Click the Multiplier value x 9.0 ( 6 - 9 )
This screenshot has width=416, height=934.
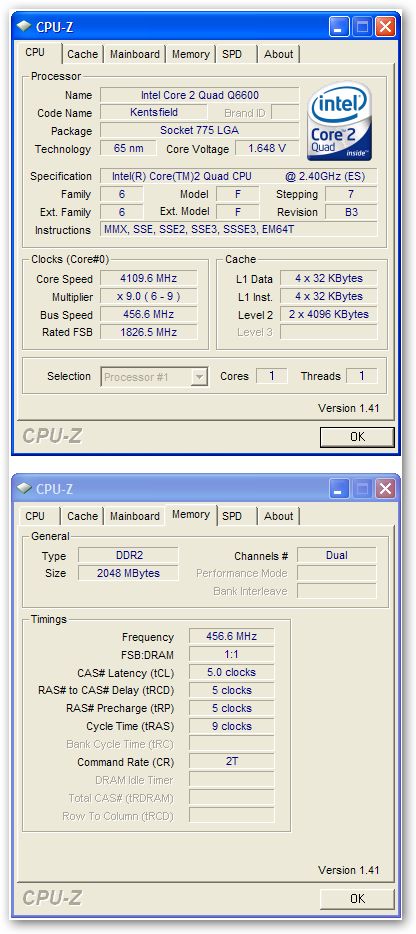tap(148, 297)
